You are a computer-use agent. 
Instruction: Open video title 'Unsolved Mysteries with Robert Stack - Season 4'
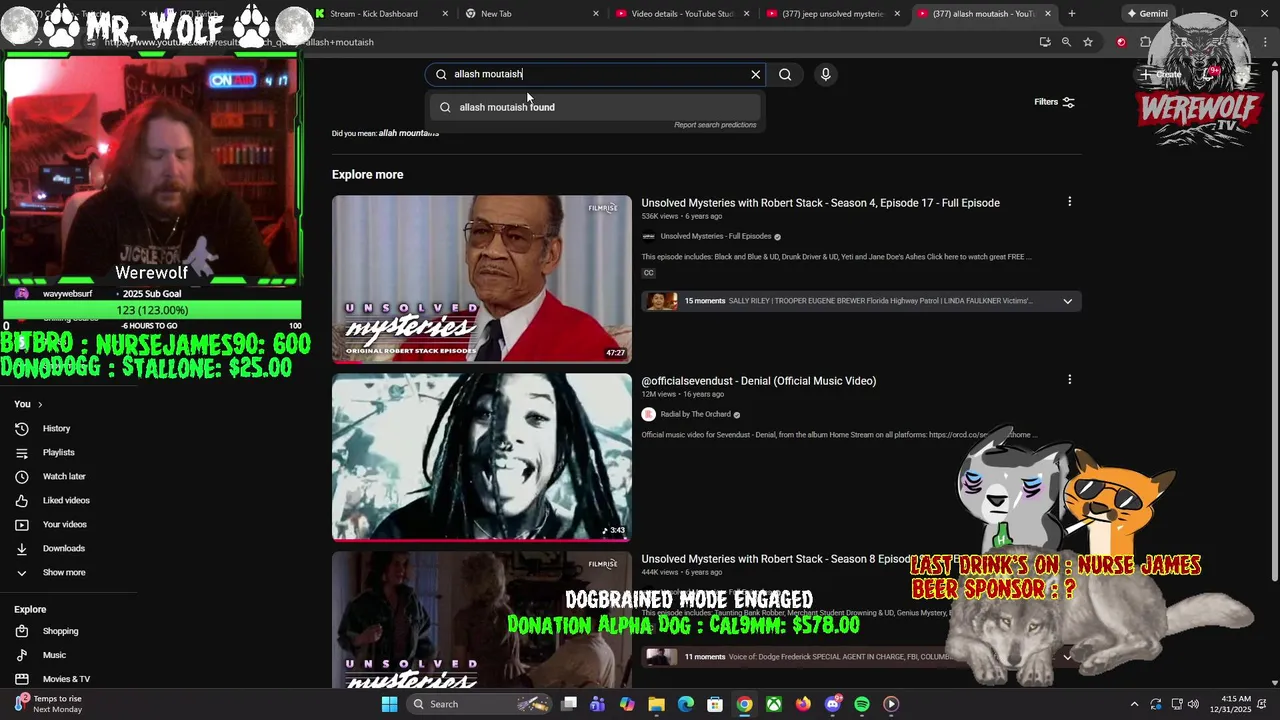tap(820, 203)
